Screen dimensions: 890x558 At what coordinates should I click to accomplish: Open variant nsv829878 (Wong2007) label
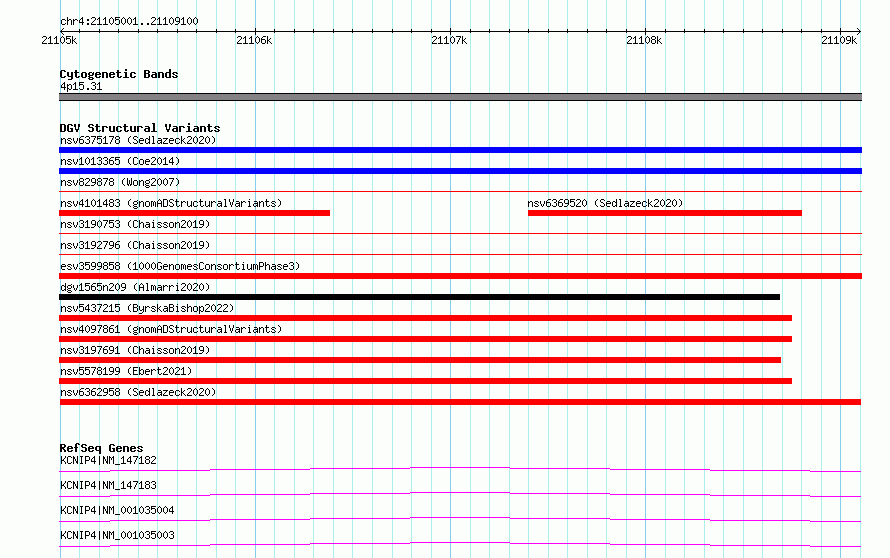click(120, 182)
